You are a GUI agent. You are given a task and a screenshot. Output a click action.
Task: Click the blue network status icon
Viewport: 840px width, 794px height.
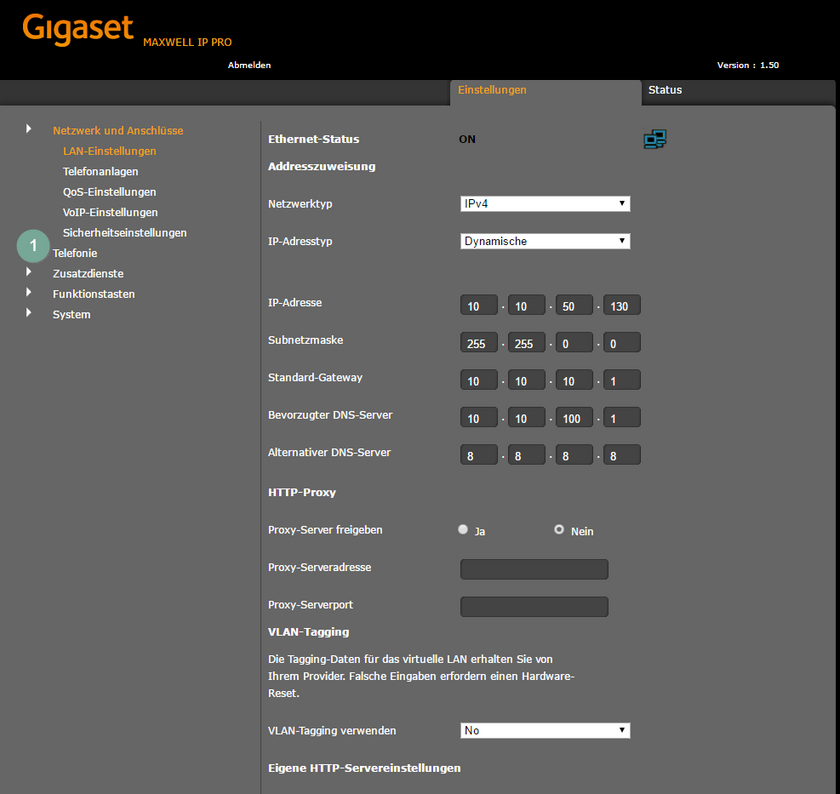(x=655, y=139)
